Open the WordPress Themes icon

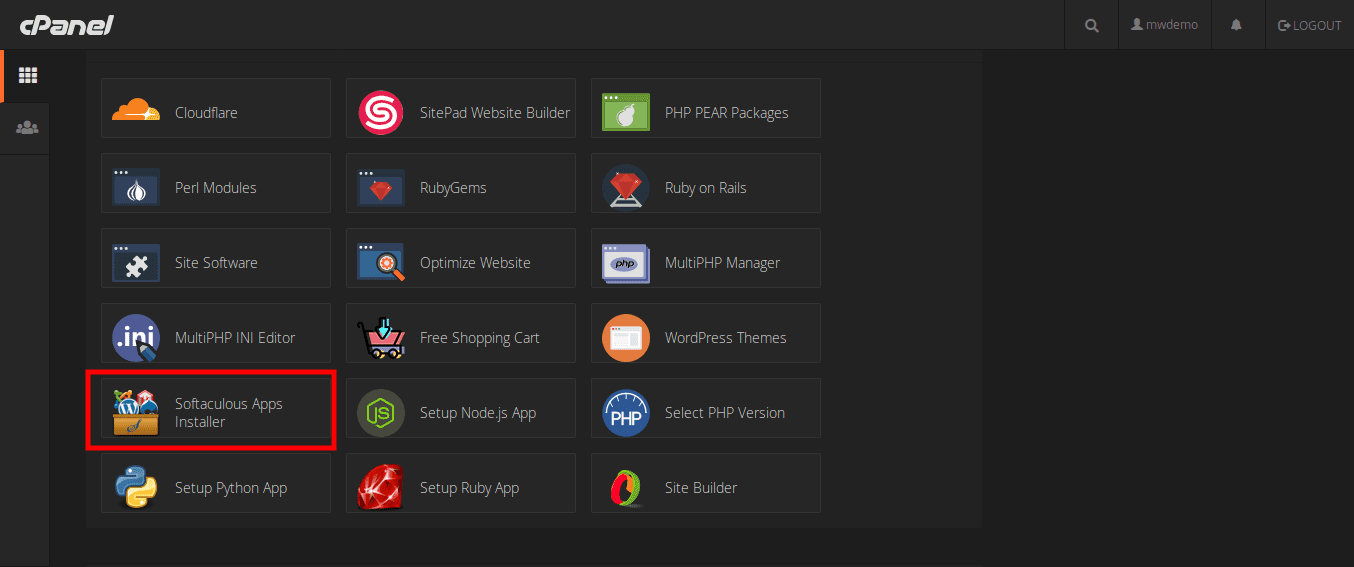pyautogui.click(x=626, y=338)
